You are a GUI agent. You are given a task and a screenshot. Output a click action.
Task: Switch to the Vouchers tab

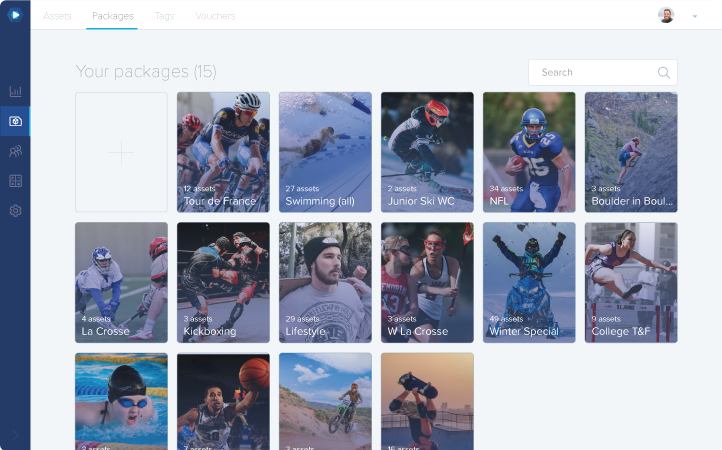pos(215,16)
